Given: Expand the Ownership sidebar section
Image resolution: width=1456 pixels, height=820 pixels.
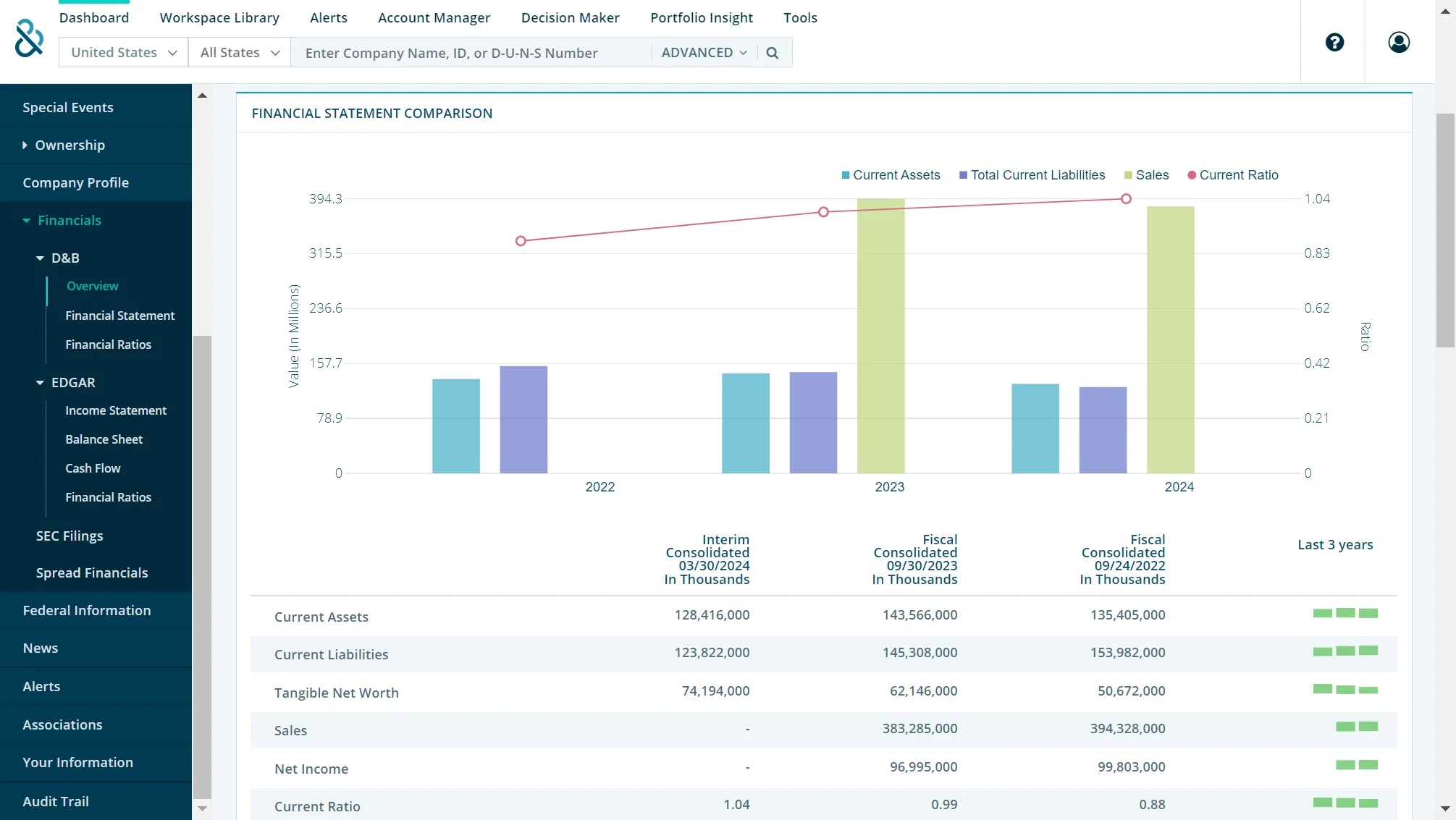Looking at the screenshot, I should pos(70,145).
